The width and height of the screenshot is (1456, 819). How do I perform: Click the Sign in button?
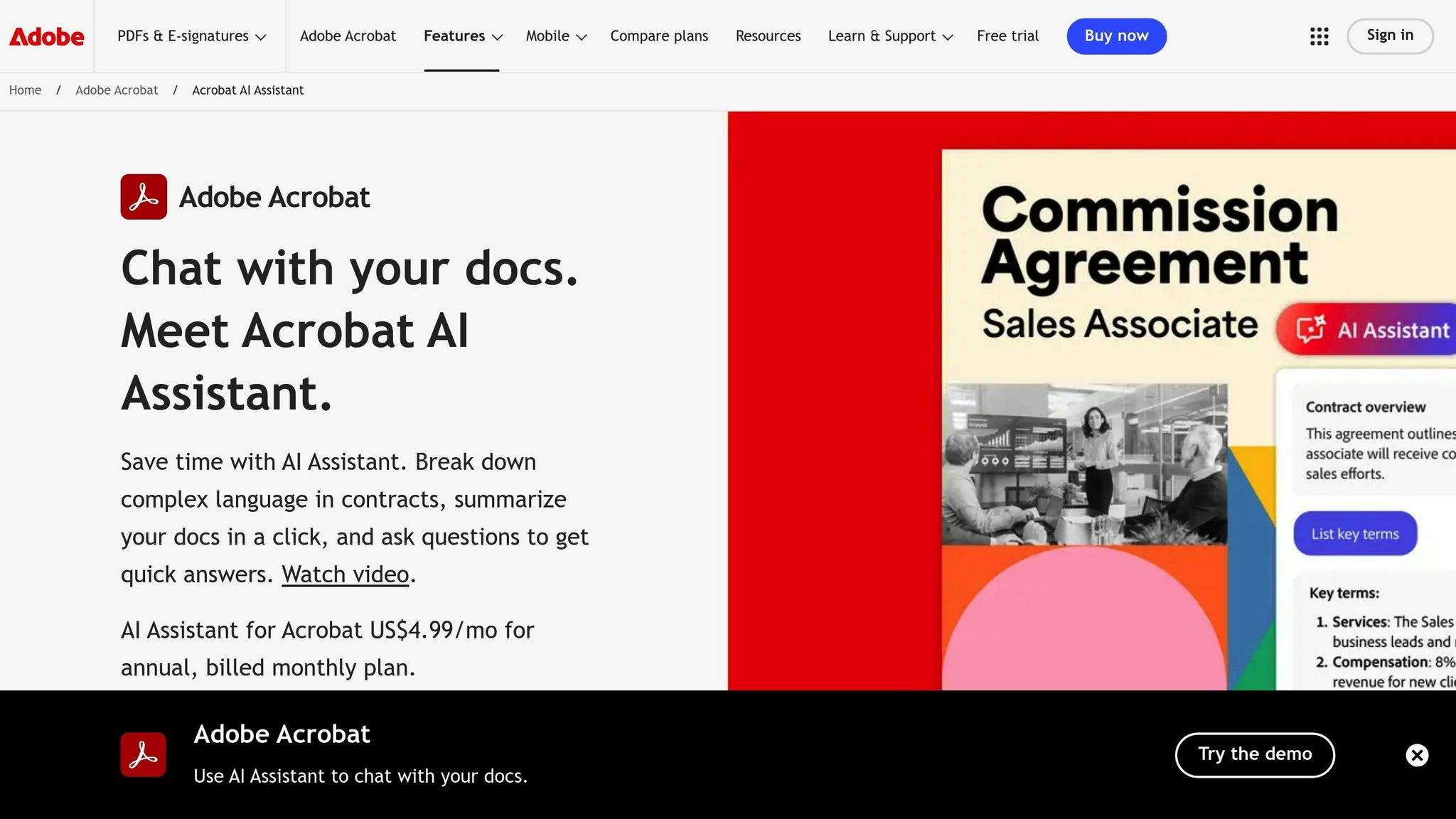1390,36
